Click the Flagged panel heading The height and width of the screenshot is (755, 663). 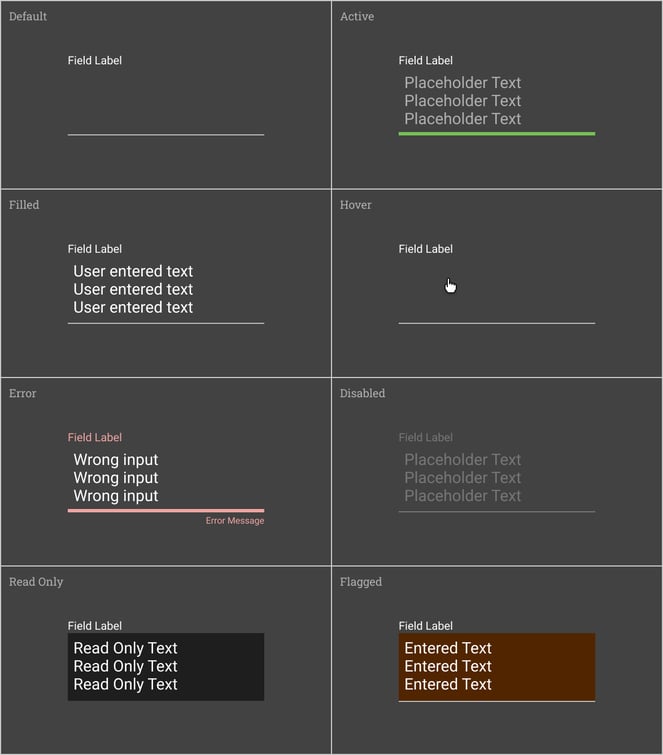pyautogui.click(x=361, y=582)
